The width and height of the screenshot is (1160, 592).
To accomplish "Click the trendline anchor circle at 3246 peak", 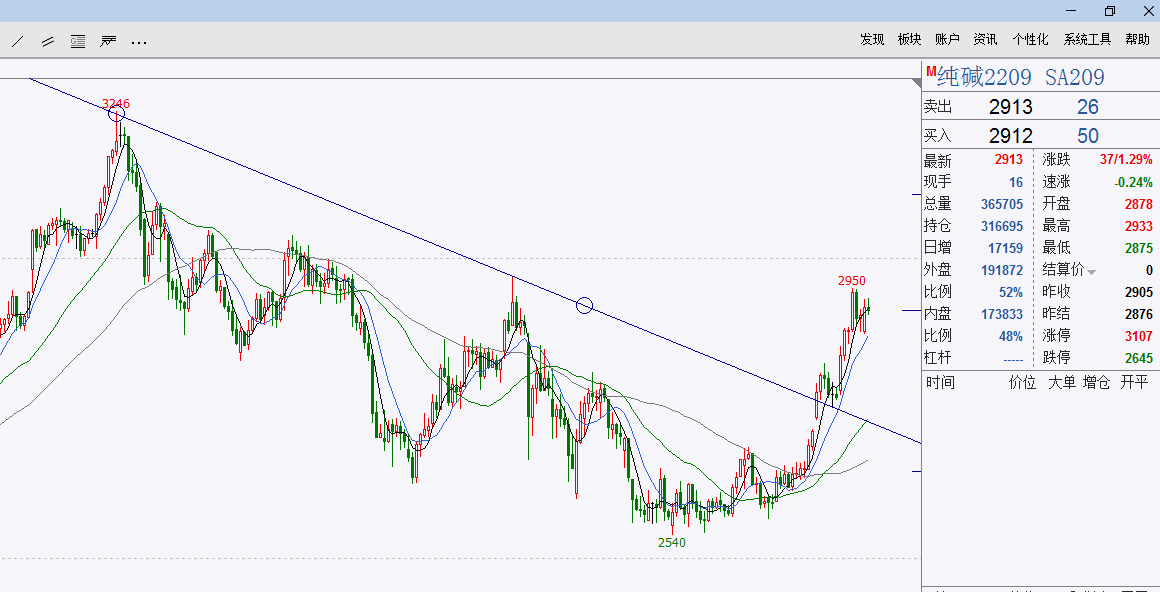I will click(116, 114).
